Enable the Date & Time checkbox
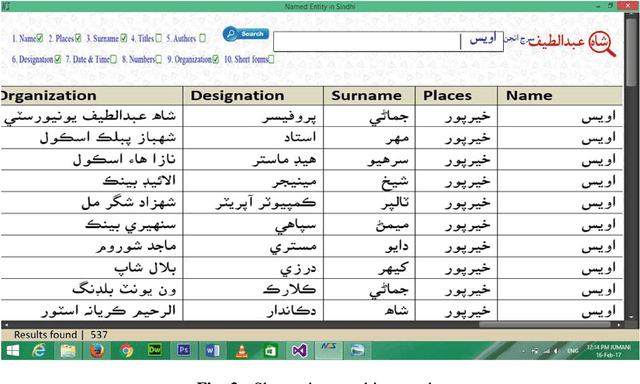 [113, 59]
